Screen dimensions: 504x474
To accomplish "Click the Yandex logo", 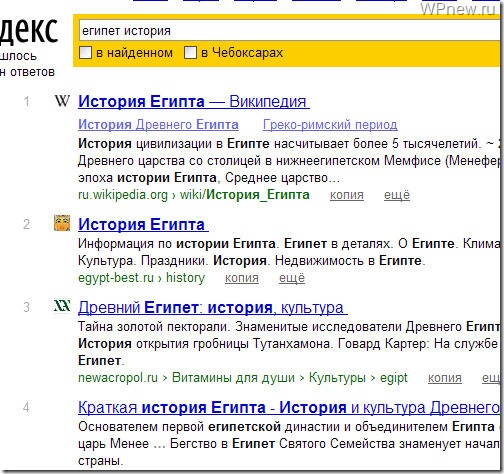I will (x=28, y=31).
